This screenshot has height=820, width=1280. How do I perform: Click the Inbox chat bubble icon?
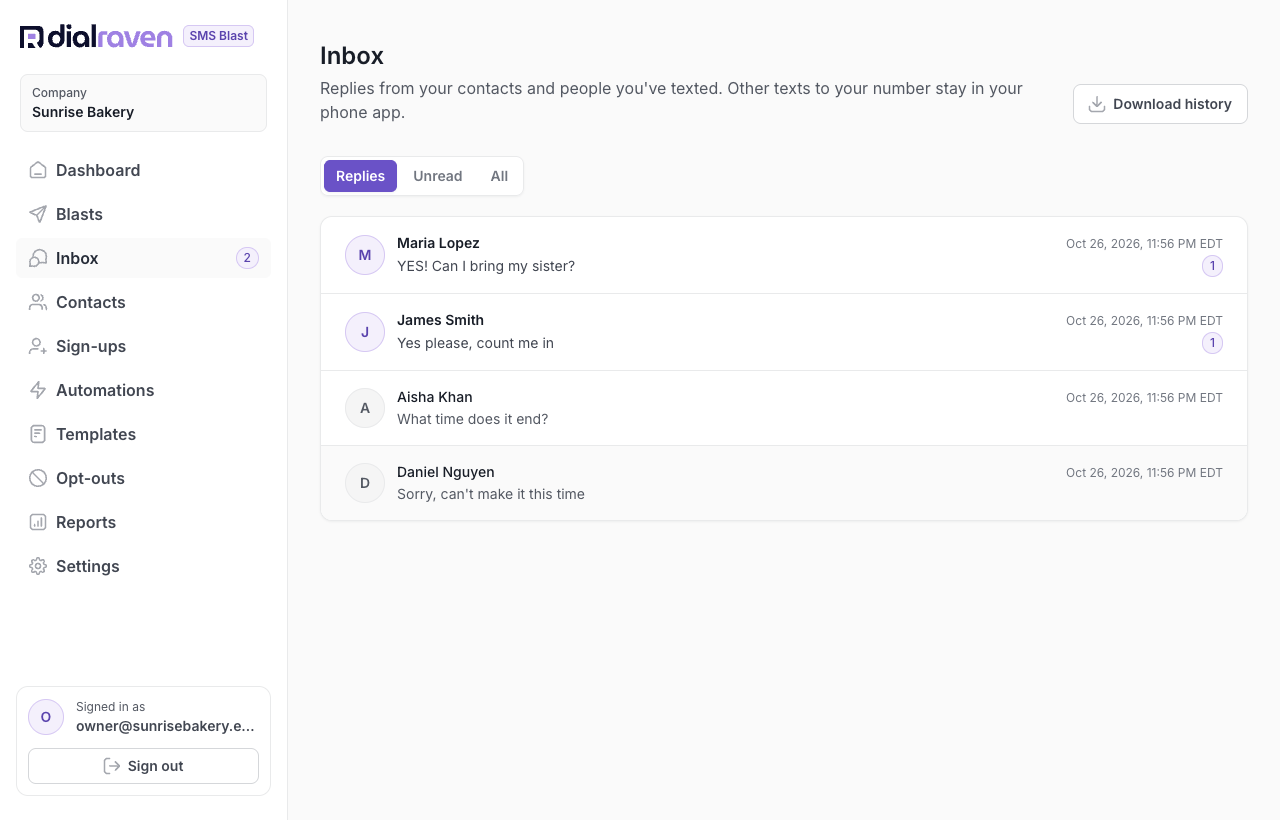(38, 258)
